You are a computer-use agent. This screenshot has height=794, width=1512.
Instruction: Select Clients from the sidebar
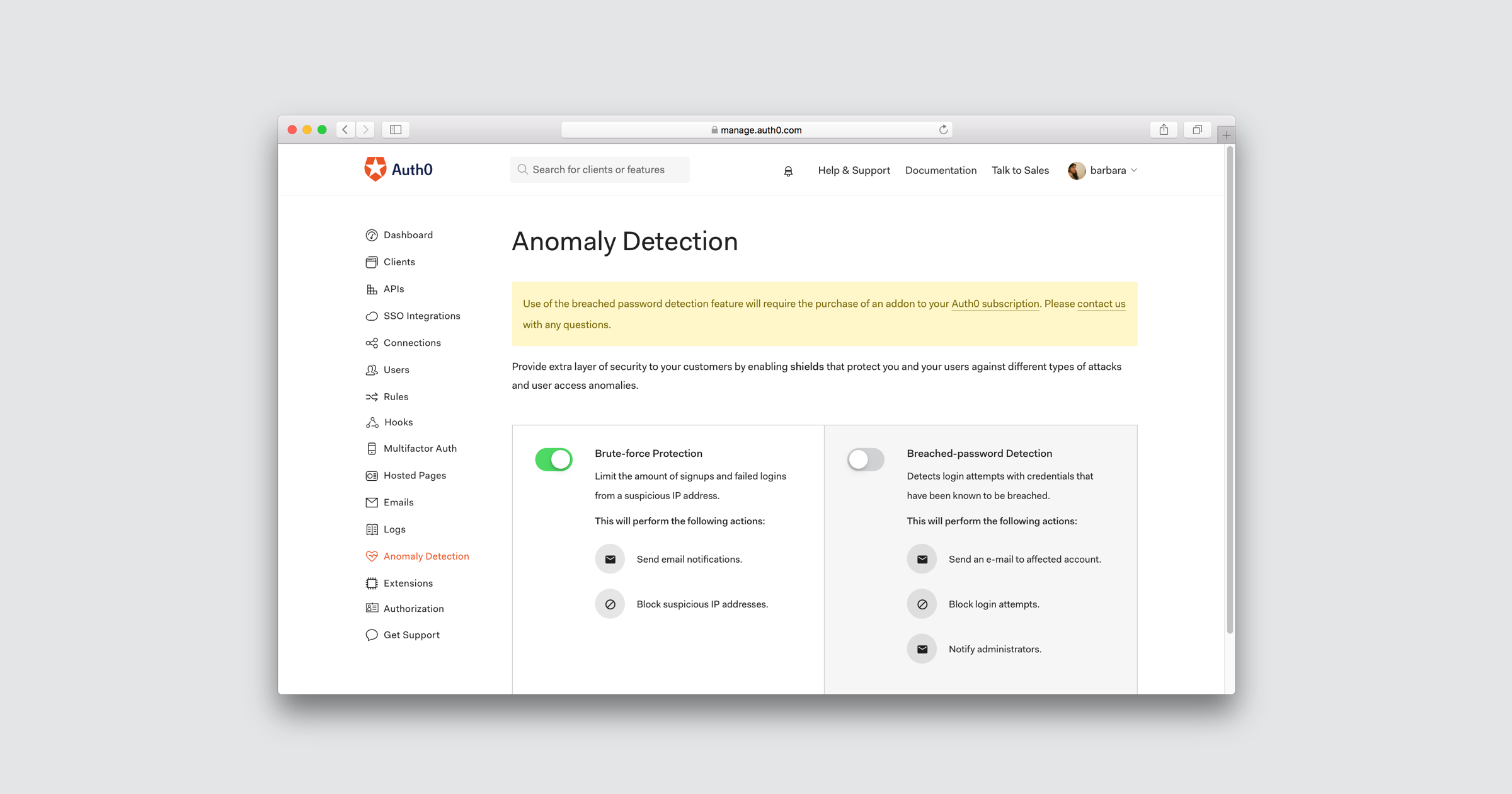(x=399, y=262)
